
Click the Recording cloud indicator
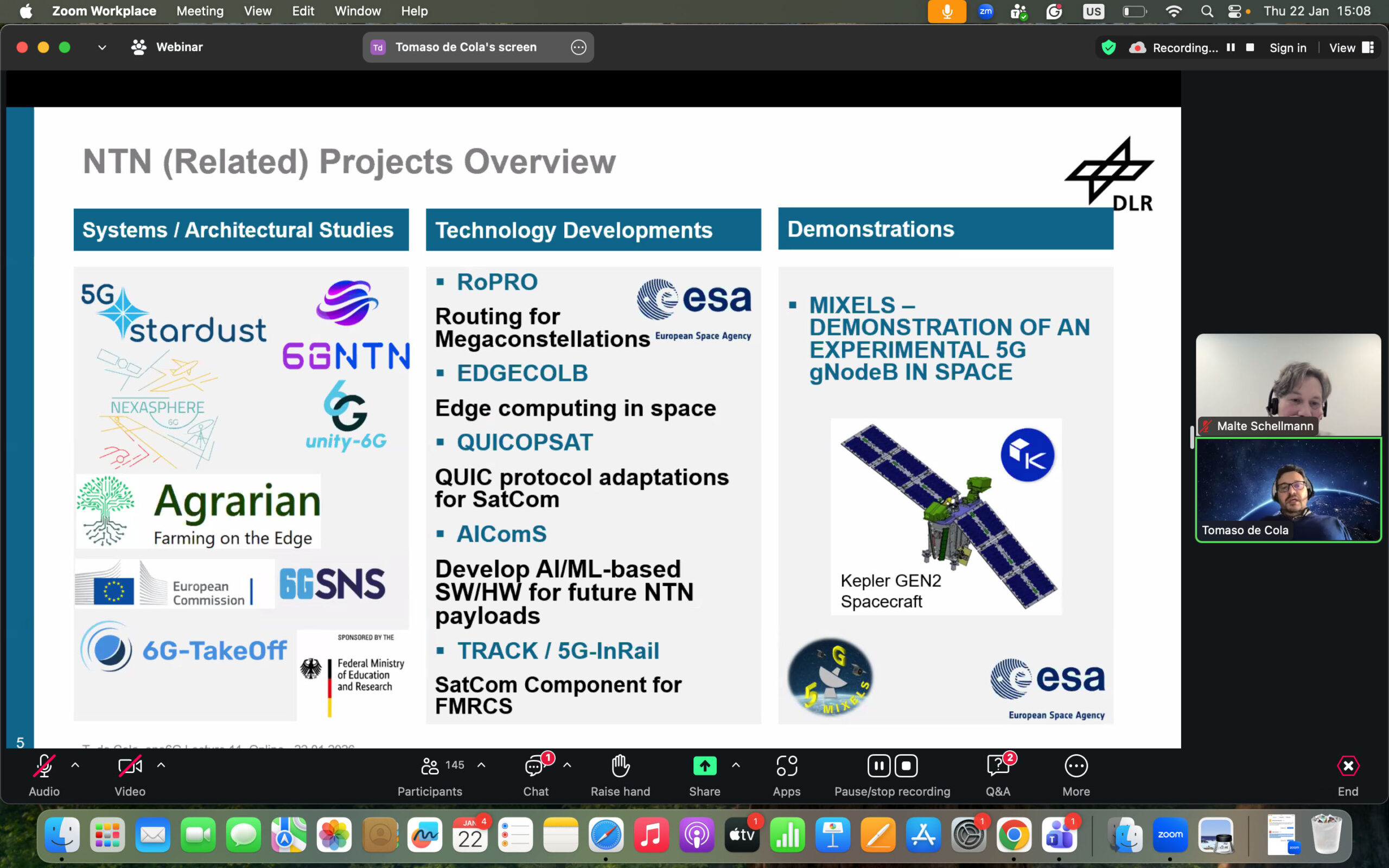click(x=1137, y=48)
